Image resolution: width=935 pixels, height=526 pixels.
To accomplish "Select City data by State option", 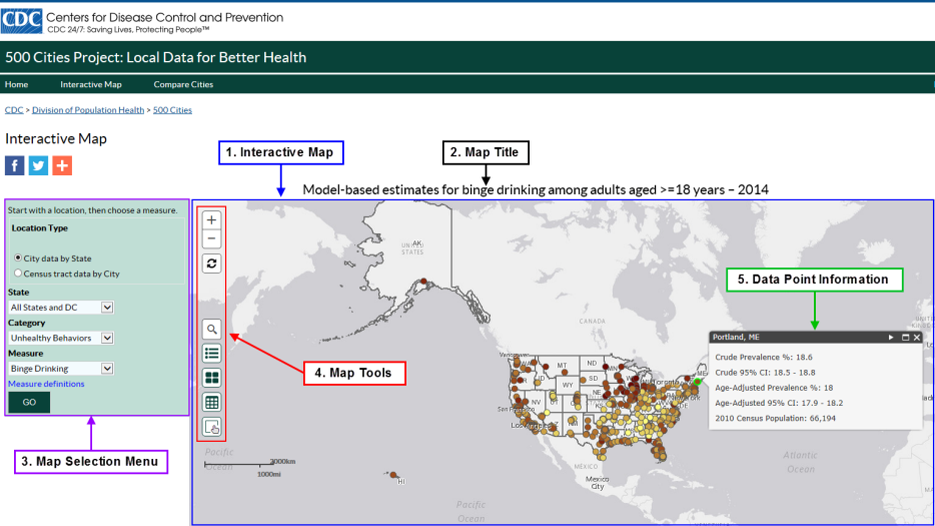I will point(18,258).
